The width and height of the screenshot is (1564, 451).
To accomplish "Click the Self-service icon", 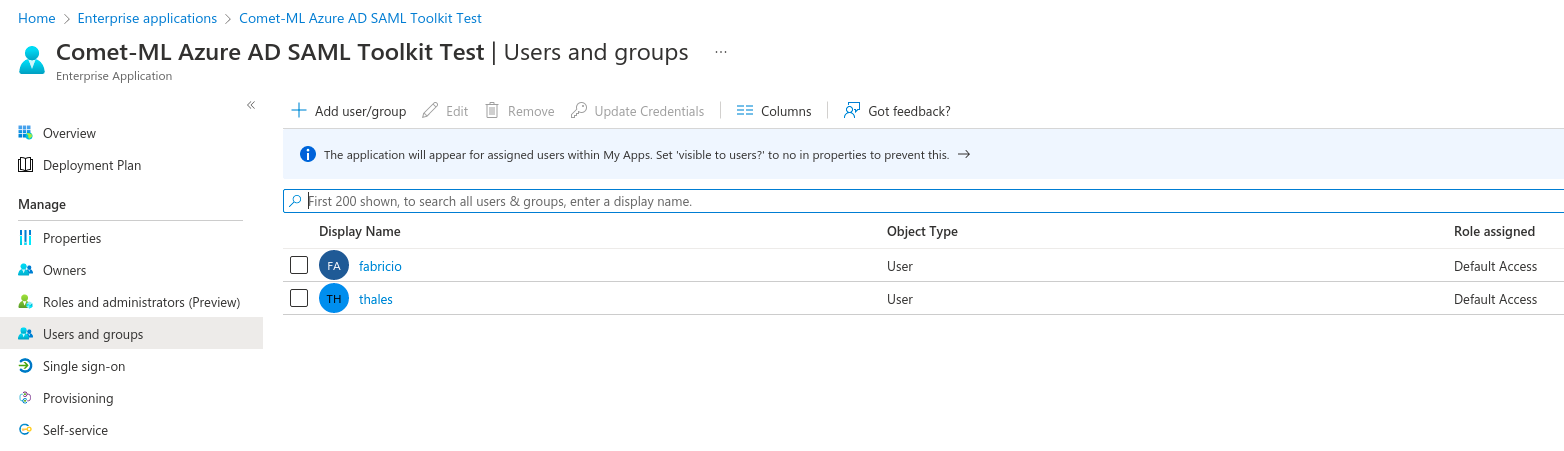I will coord(26,430).
